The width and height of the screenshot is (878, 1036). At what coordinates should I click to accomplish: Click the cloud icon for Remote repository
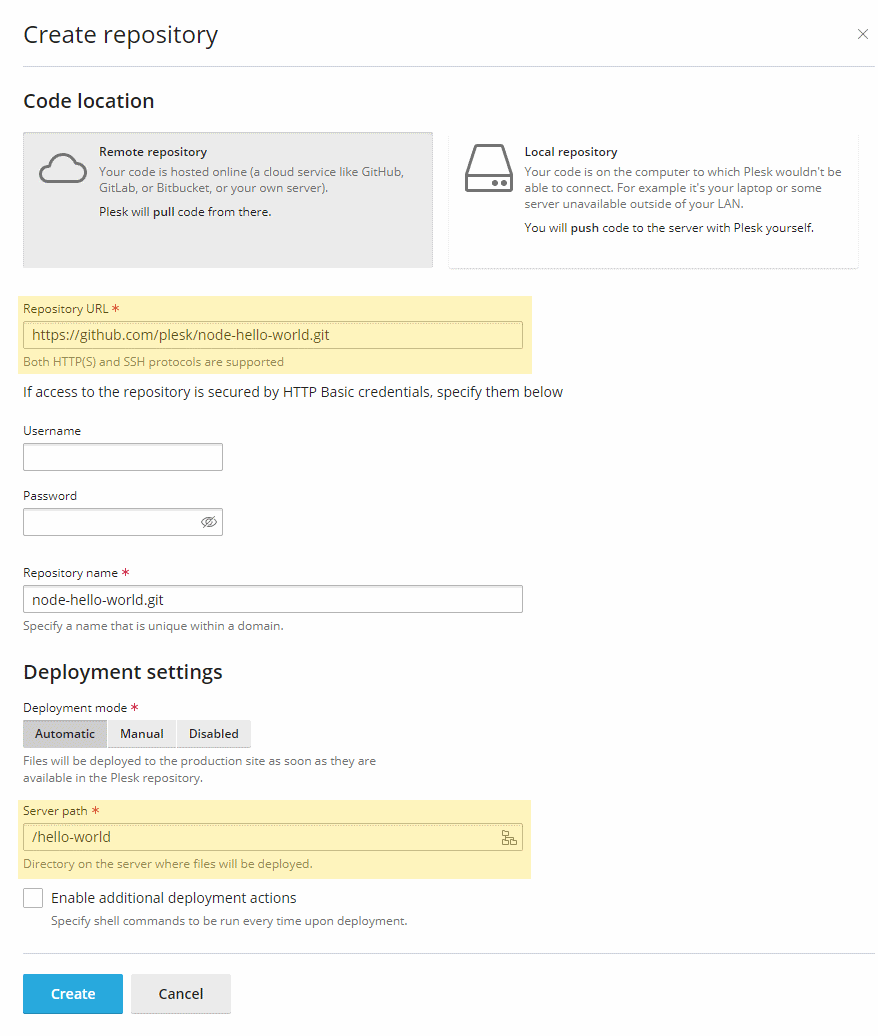[63, 168]
